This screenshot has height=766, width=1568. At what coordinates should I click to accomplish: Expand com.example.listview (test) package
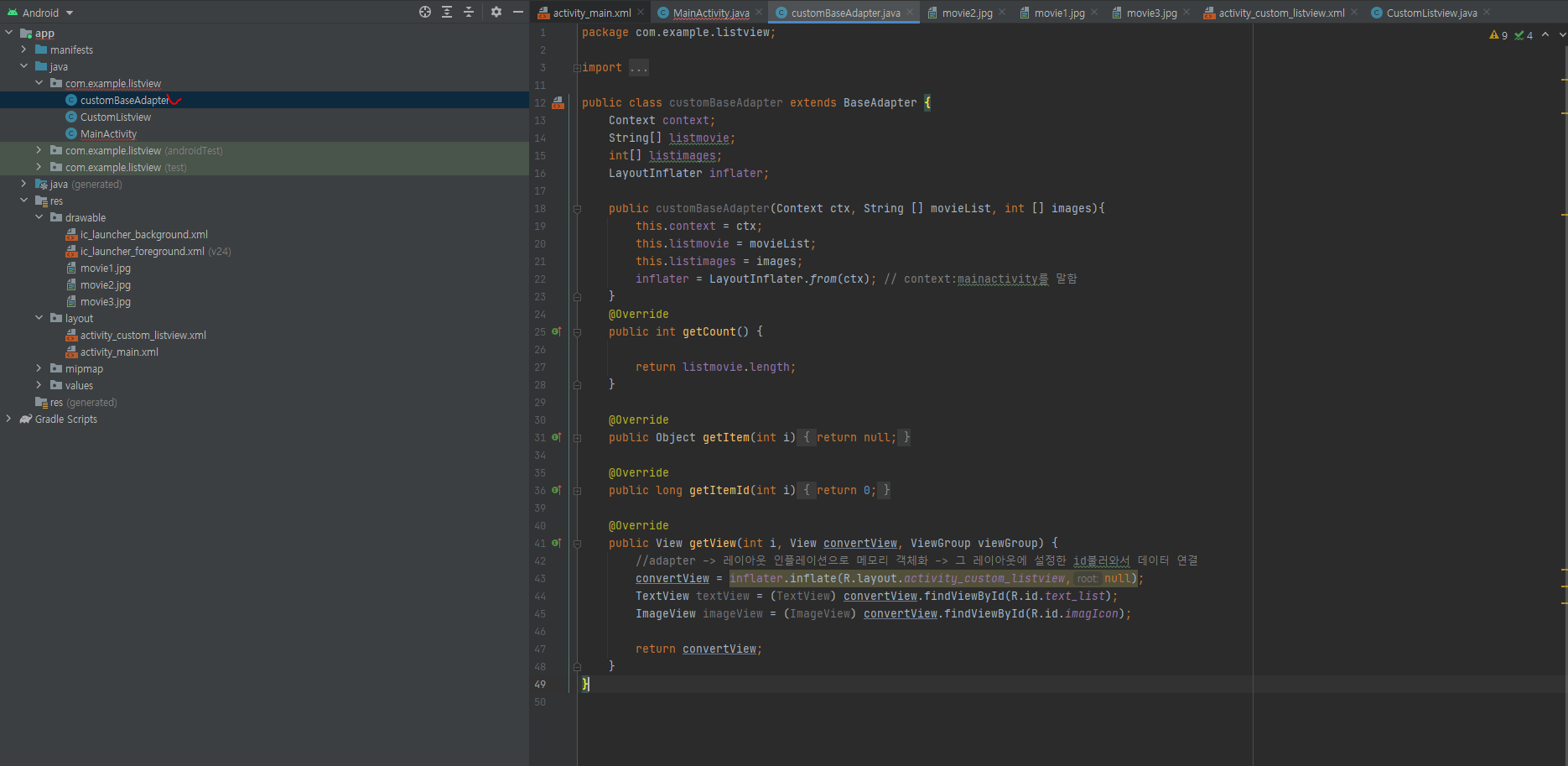[x=39, y=167]
